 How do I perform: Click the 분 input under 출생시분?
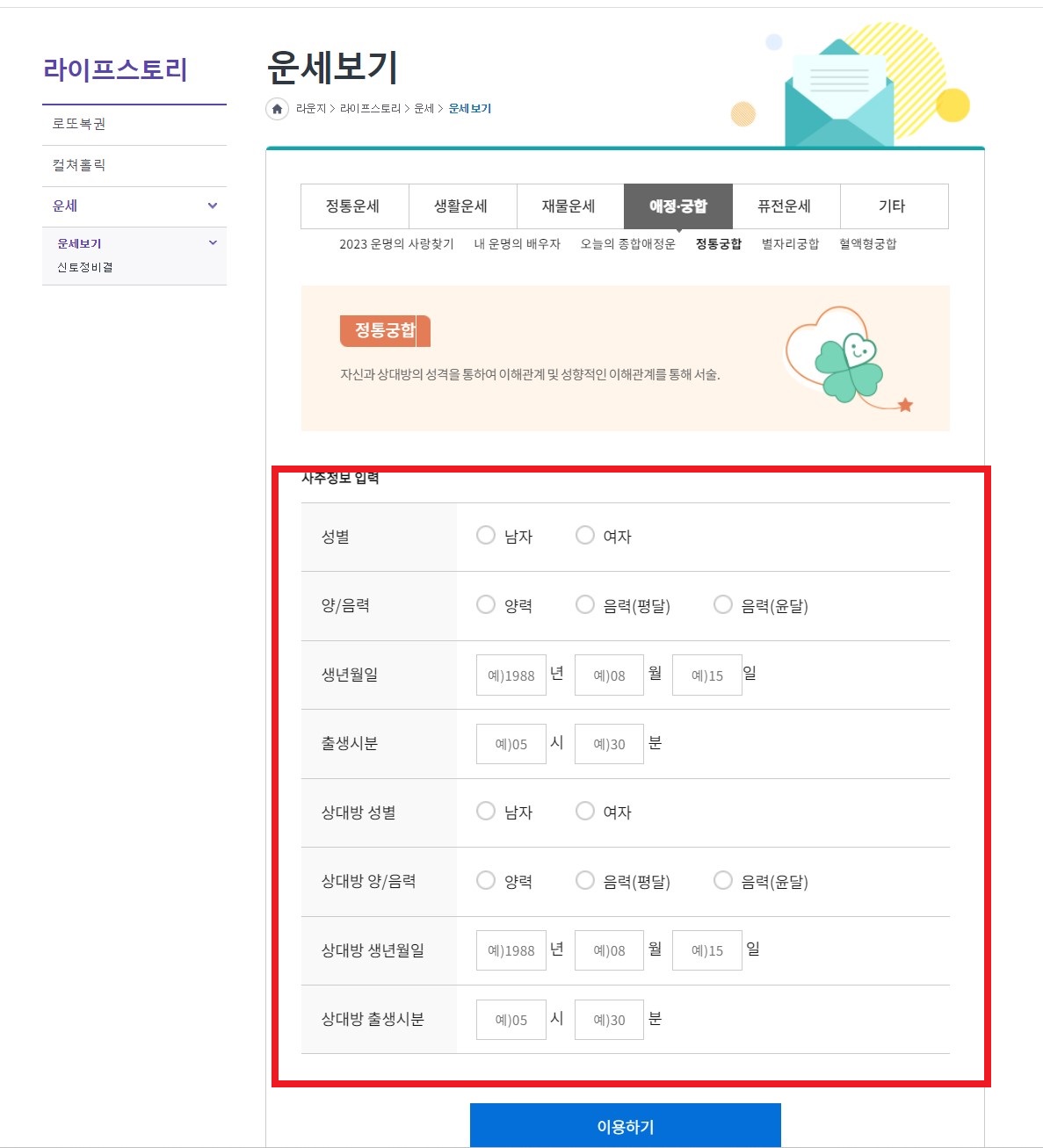(609, 742)
